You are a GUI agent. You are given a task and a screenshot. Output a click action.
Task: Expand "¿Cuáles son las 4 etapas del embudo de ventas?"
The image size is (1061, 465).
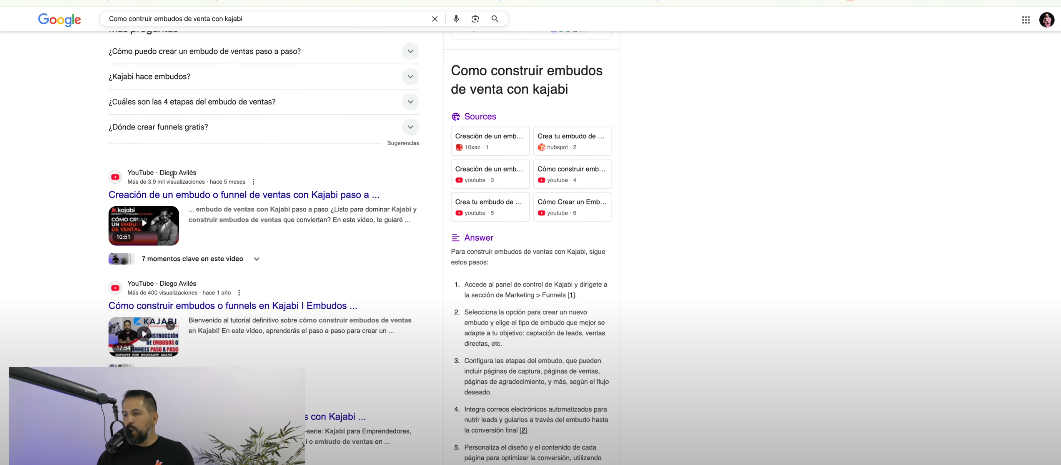263,102
